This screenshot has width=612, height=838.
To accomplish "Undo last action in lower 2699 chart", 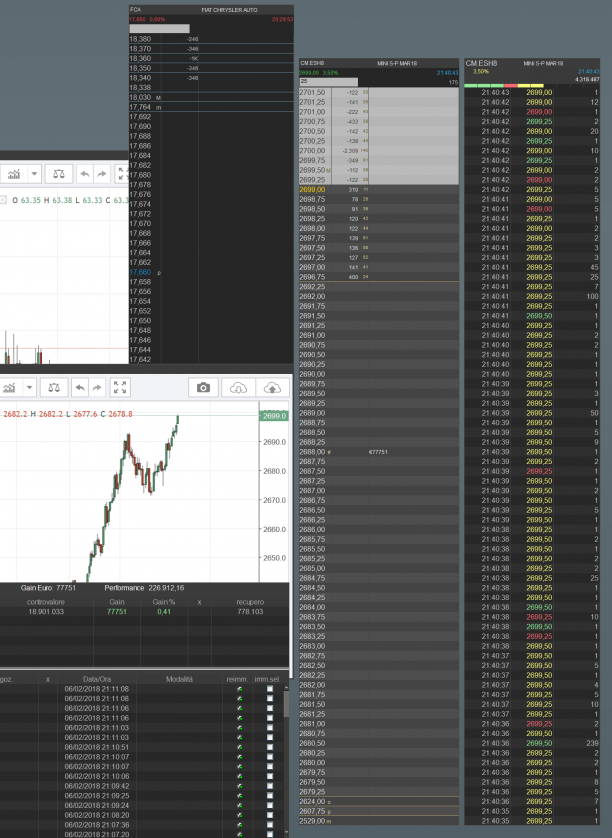I will click(x=80, y=387).
